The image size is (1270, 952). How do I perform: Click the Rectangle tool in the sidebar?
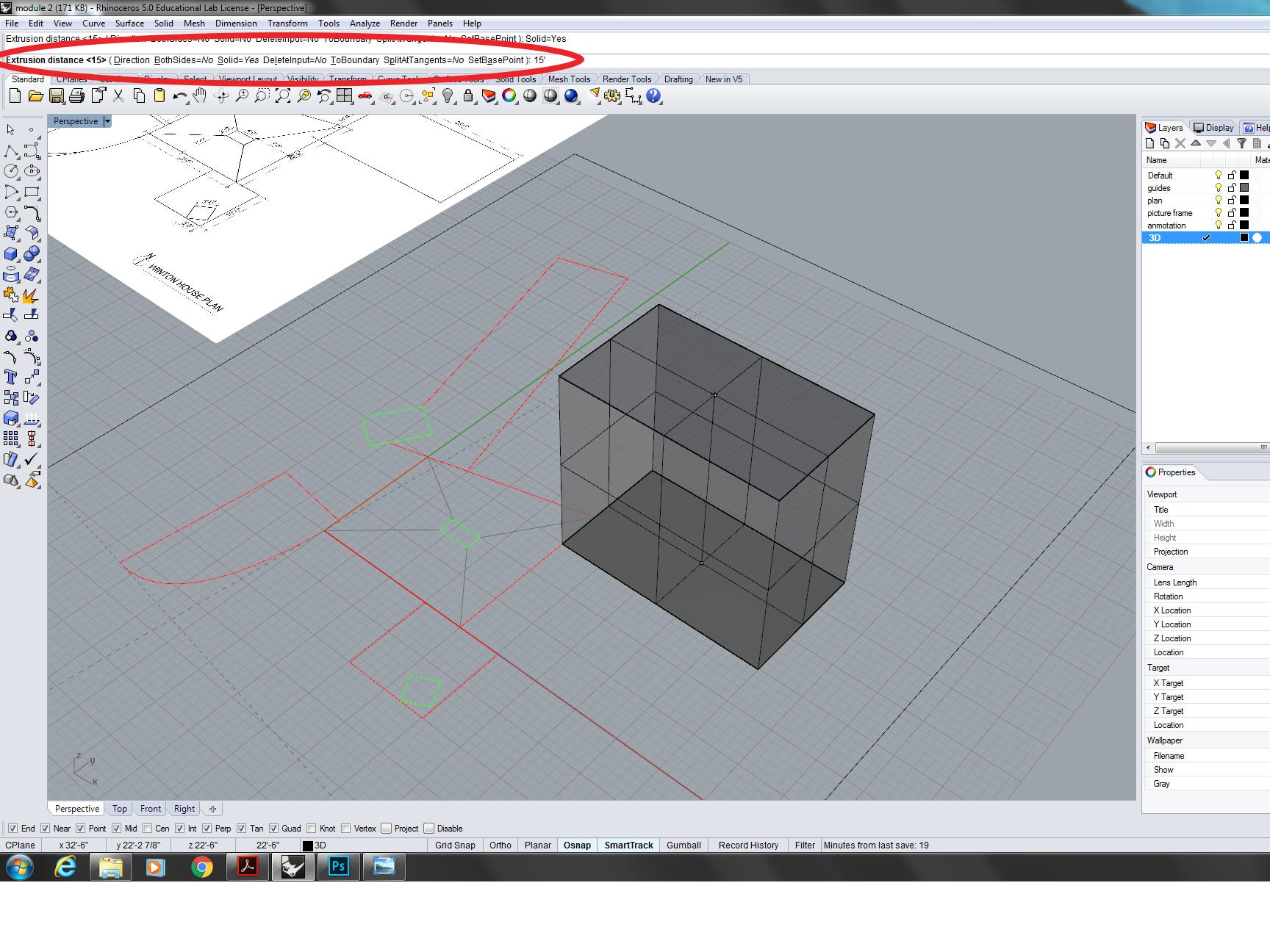pos(32,192)
